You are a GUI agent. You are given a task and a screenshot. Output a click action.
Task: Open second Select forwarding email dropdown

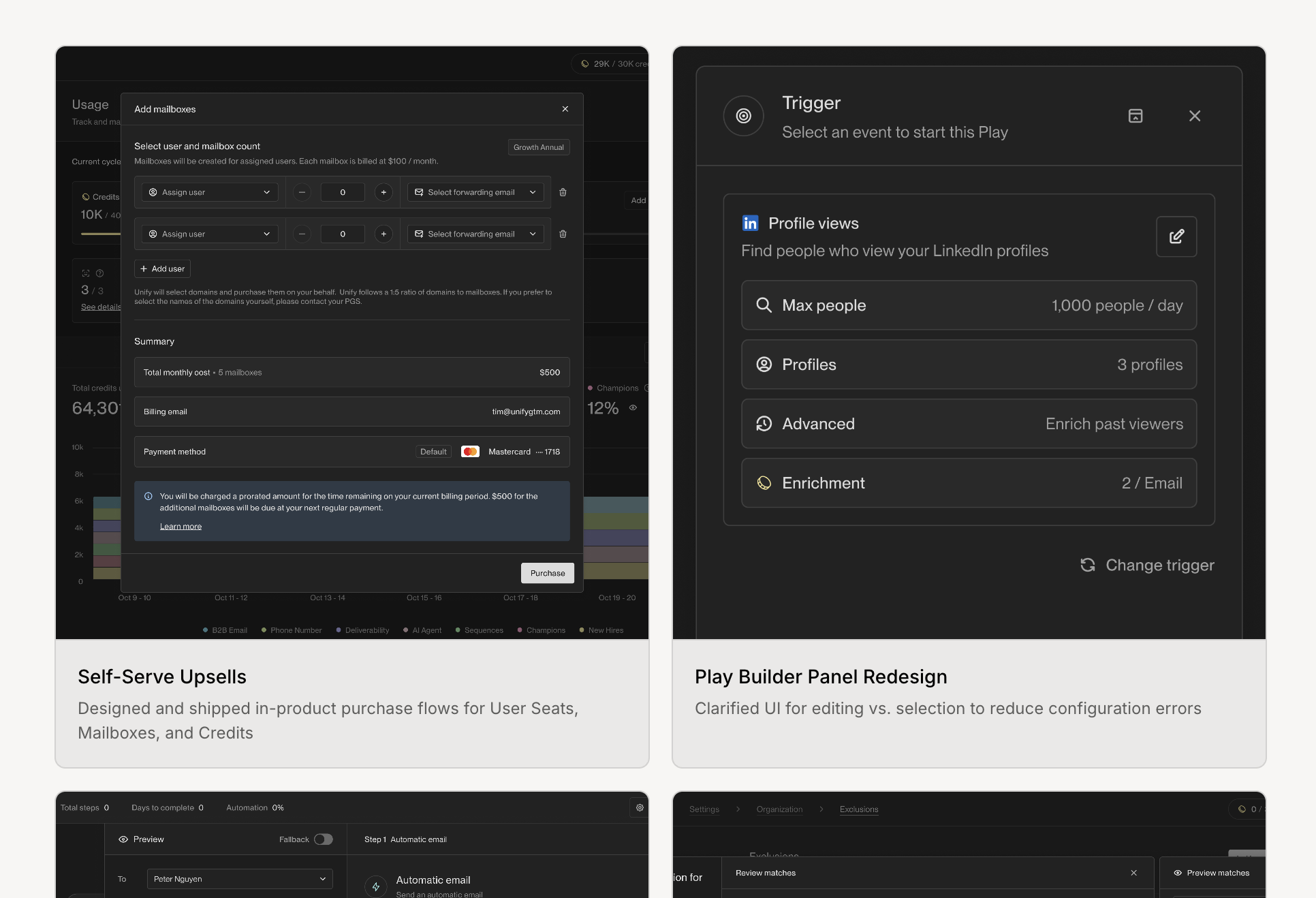pos(475,234)
